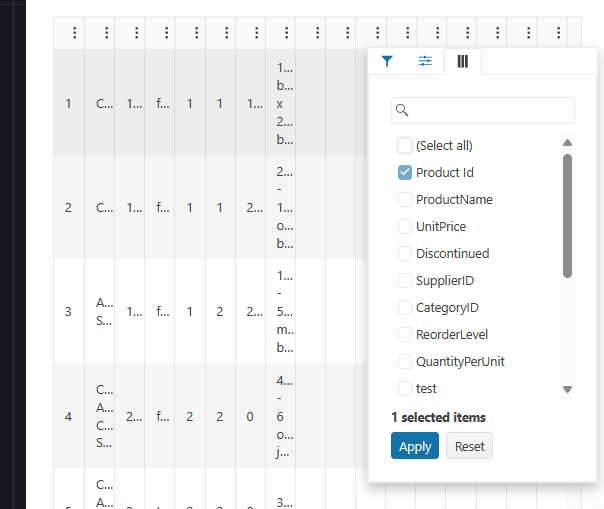Click the Reset button

coord(469,446)
